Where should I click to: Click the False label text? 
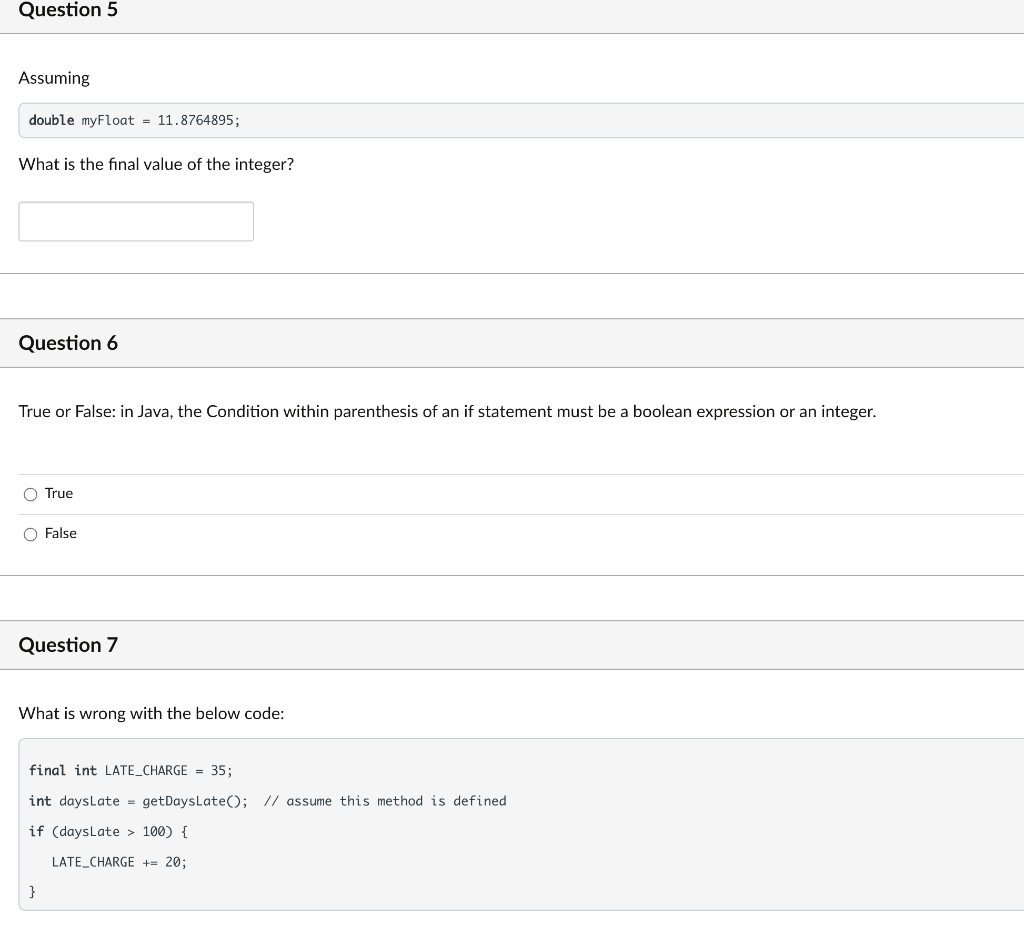pos(61,533)
